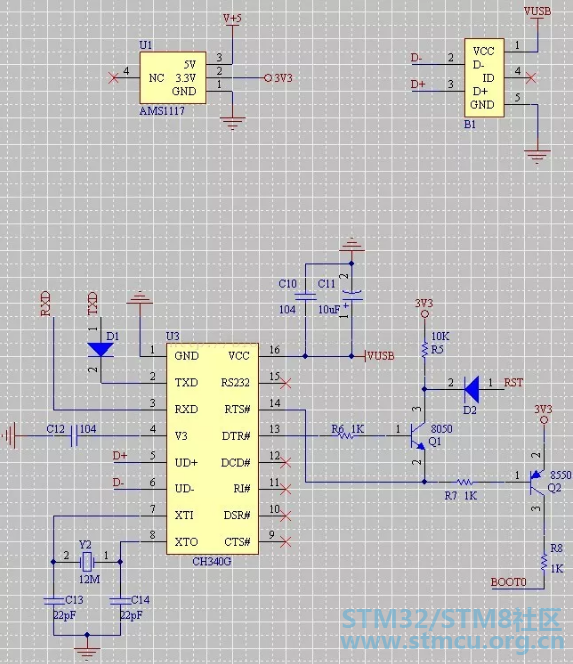Select the CH340G chip U3 body
The image size is (573, 664).
pyautogui.click(x=212, y=449)
